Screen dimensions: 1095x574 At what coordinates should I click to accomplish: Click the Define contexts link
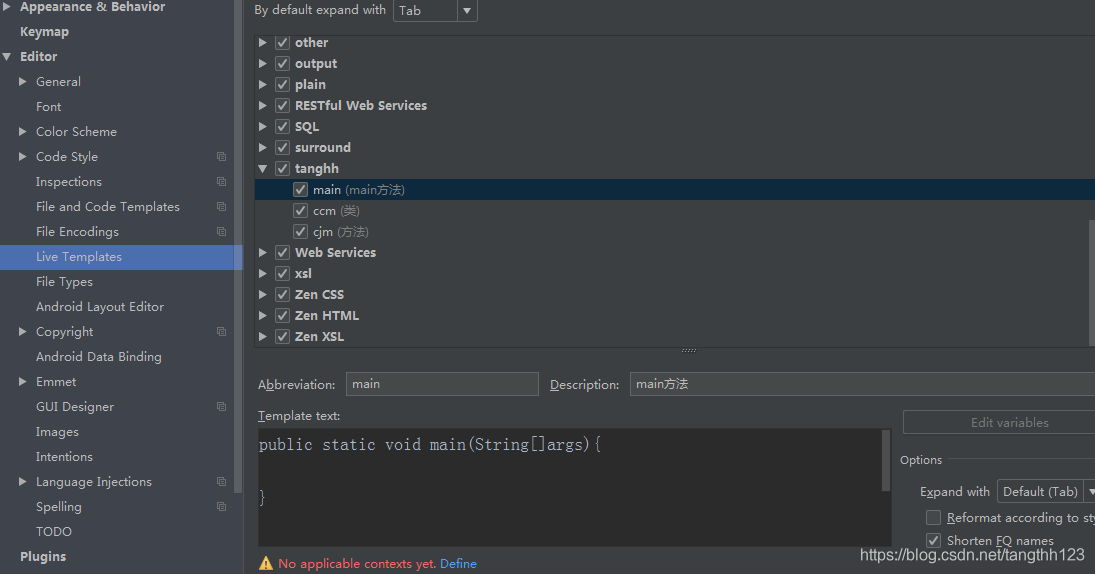pyautogui.click(x=458, y=564)
